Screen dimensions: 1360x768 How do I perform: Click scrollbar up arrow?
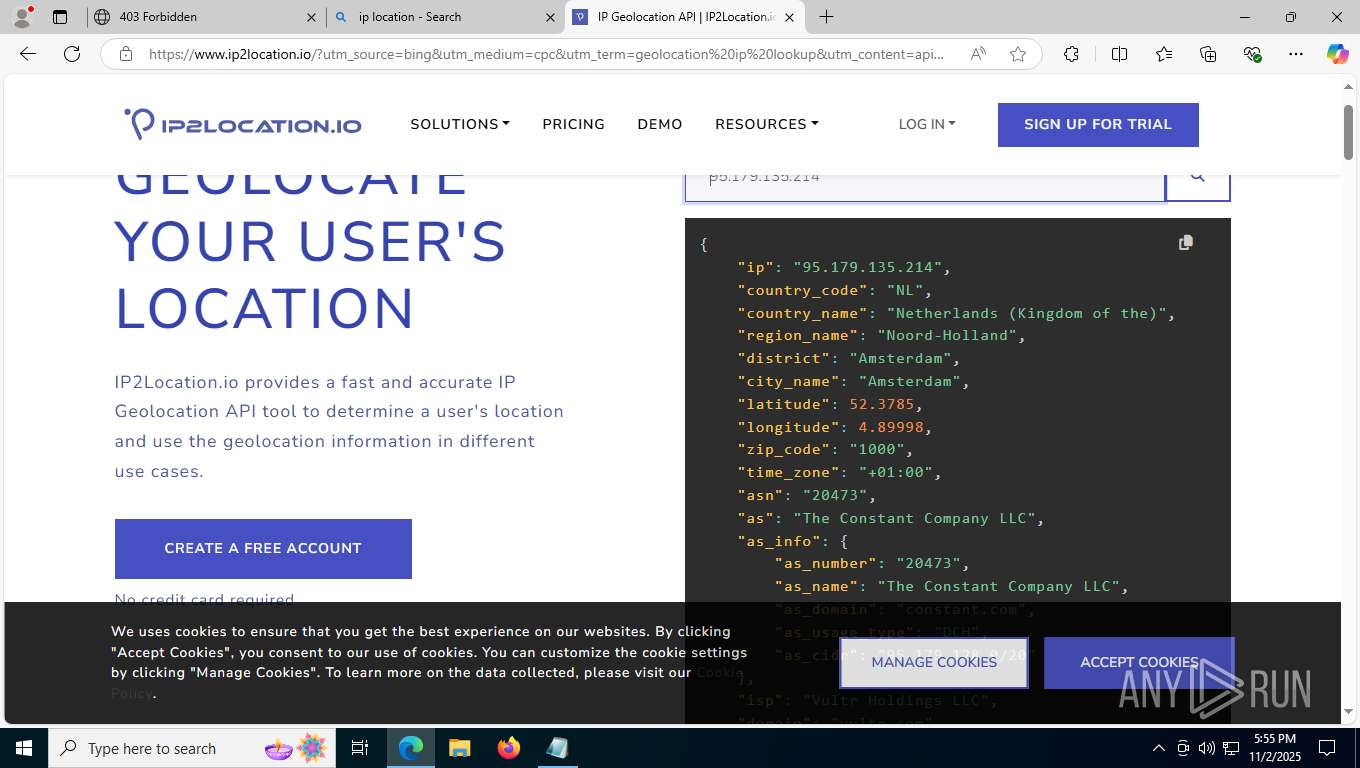(x=1348, y=88)
